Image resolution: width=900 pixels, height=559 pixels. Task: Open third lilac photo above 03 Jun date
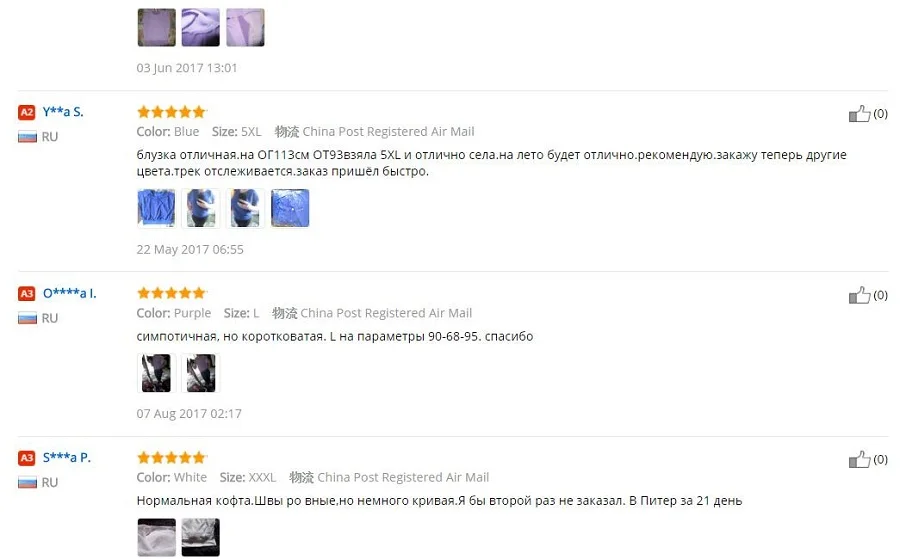coord(245,27)
